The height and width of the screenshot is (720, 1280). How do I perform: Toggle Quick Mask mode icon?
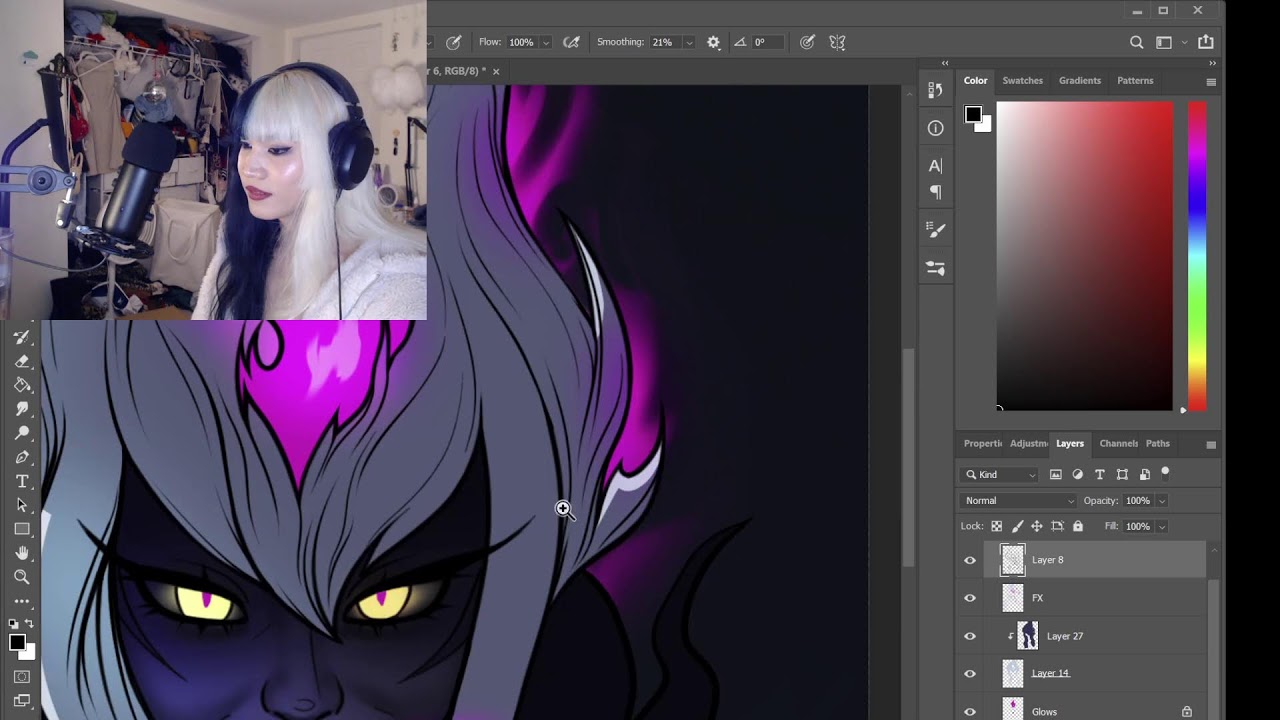point(22,677)
